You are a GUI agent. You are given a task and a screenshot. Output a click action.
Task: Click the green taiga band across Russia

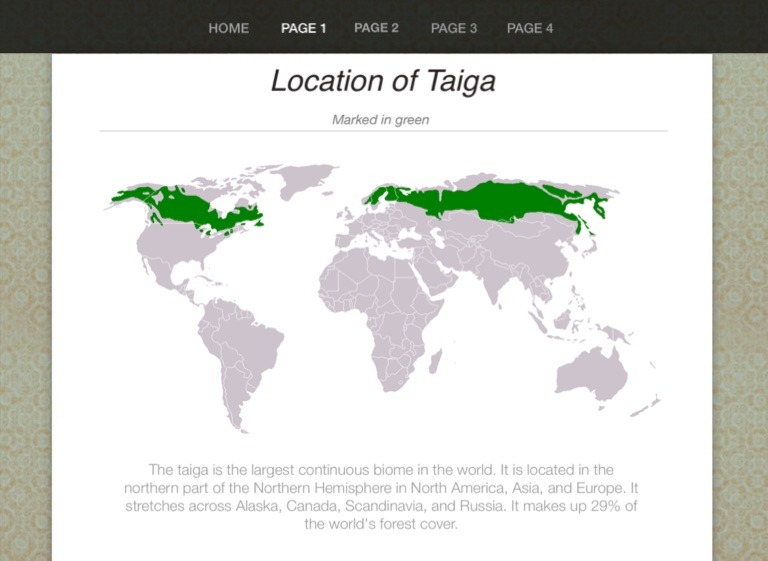pos(490,200)
